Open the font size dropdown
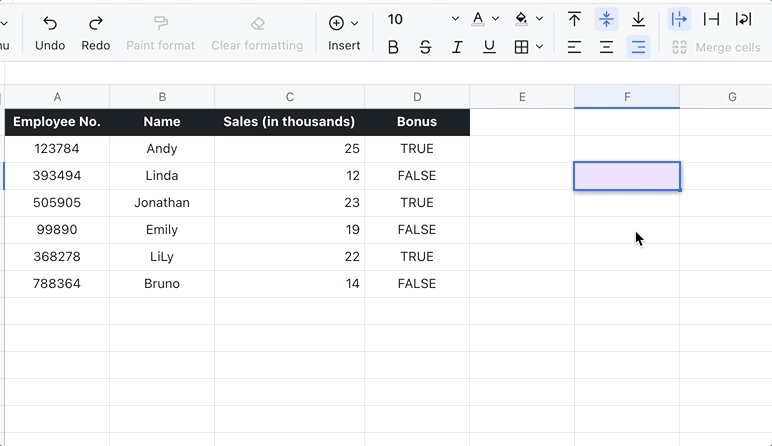 pyautogui.click(x=455, y=19)
